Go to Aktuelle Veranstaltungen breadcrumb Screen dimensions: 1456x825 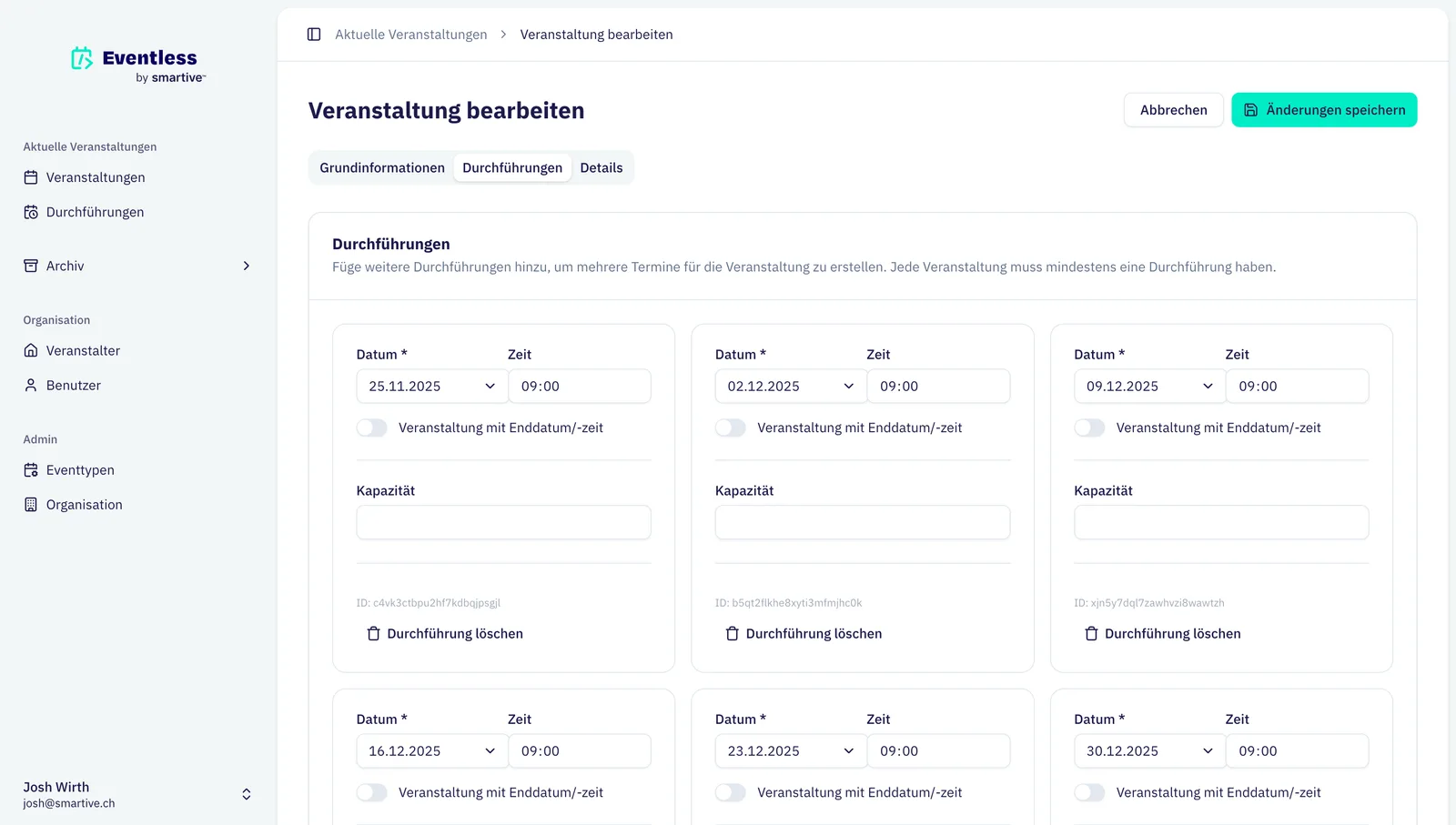411,35
